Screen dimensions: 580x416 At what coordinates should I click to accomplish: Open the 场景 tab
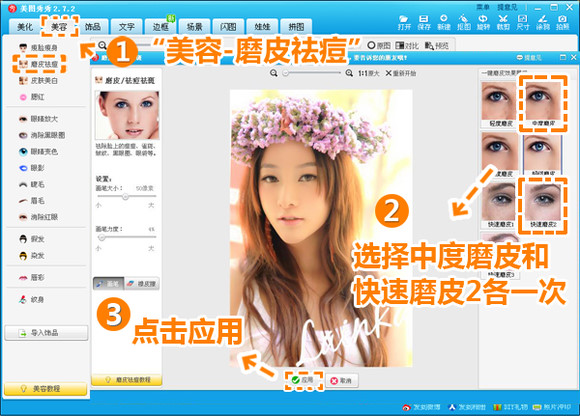click(x=195, y=27)
